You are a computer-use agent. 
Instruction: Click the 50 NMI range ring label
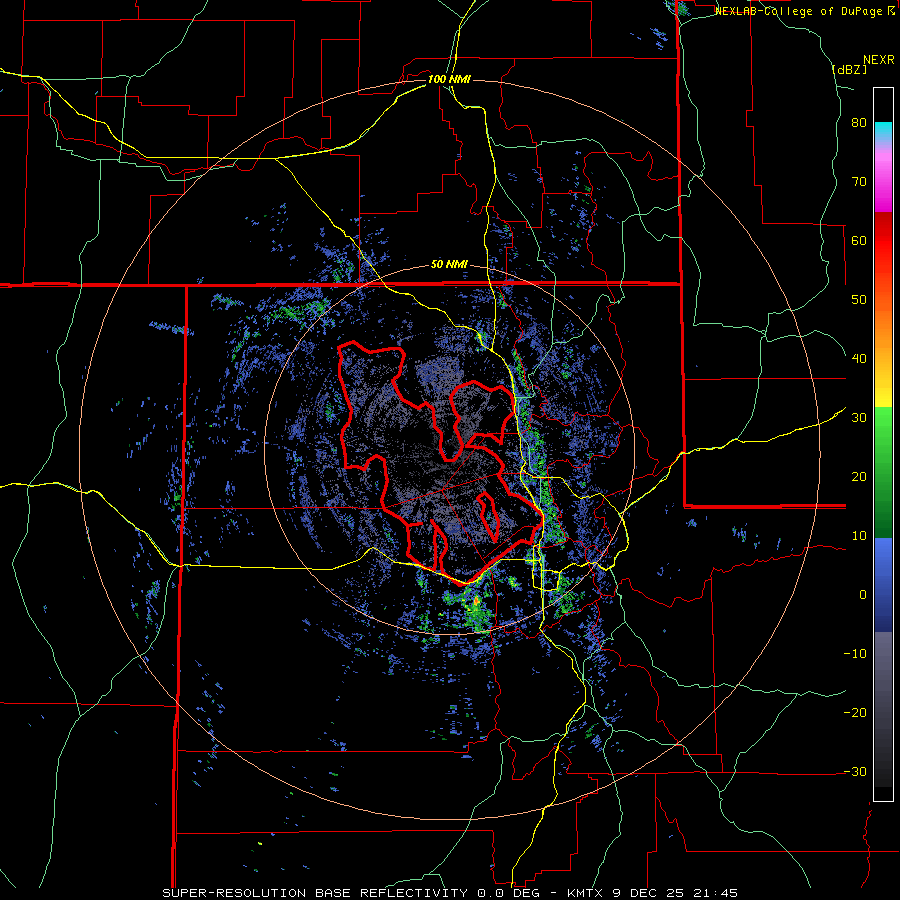pos(449,265)
